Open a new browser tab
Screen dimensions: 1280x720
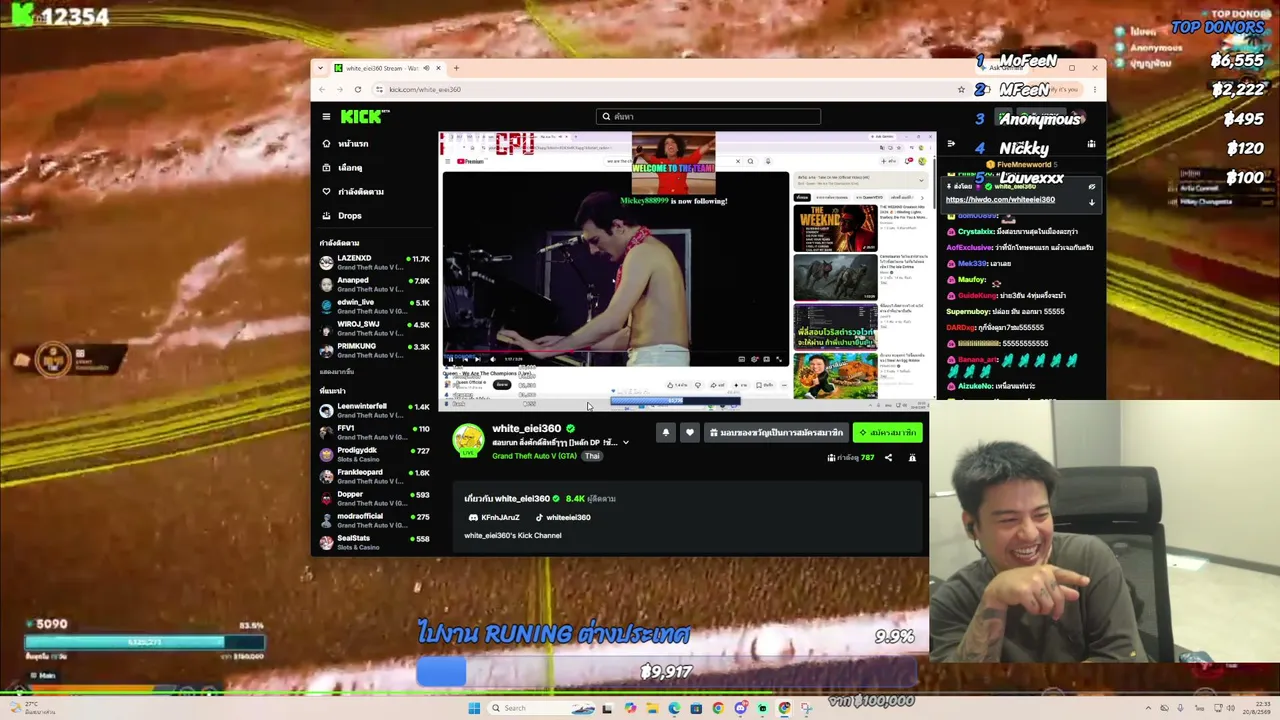point(456,68)
